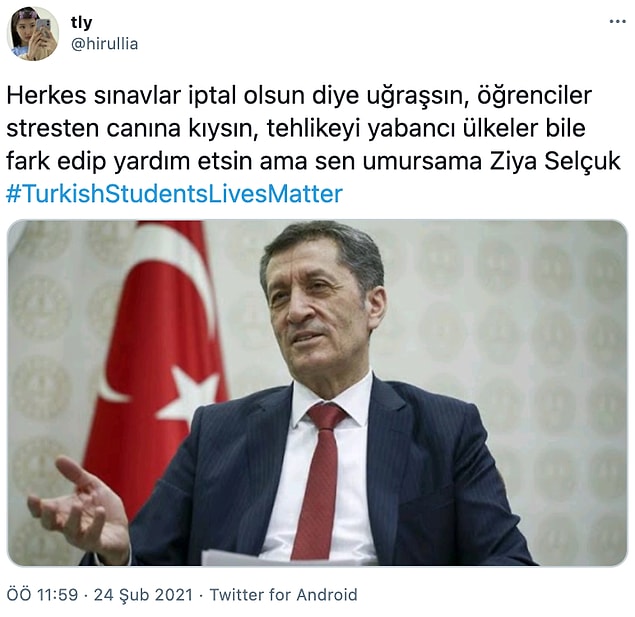
Task: Open the attached photo of the man
Action: 317,393
